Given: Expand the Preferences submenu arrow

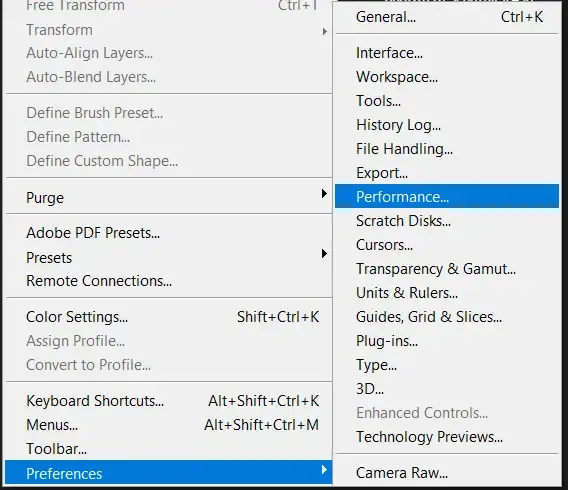Looking at the screenshot, I should click(324, 470).
